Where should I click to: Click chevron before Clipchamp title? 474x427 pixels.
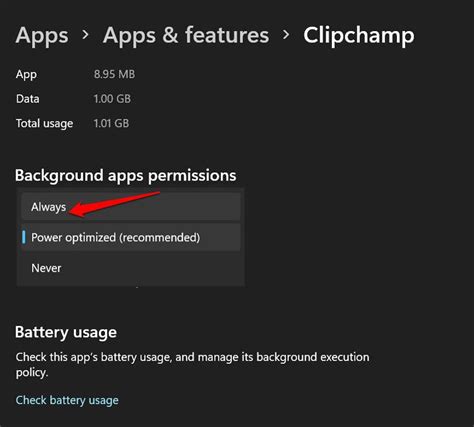pyautogui.click(x=286, y=34)
